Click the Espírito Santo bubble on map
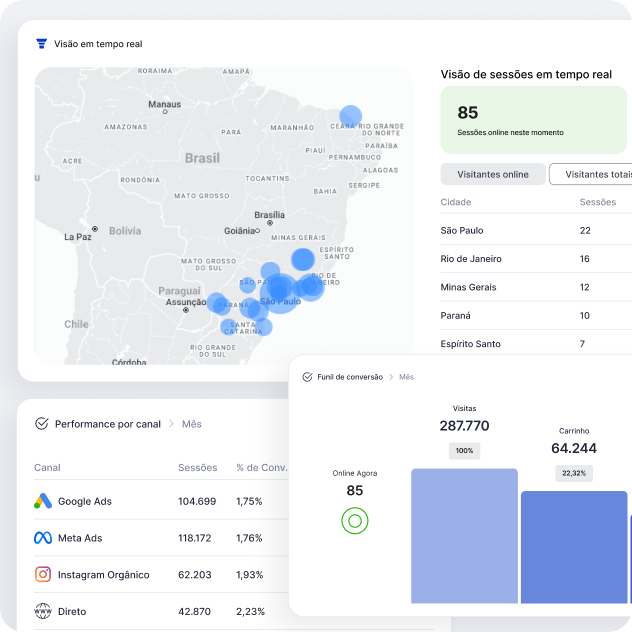 point(303,259)
